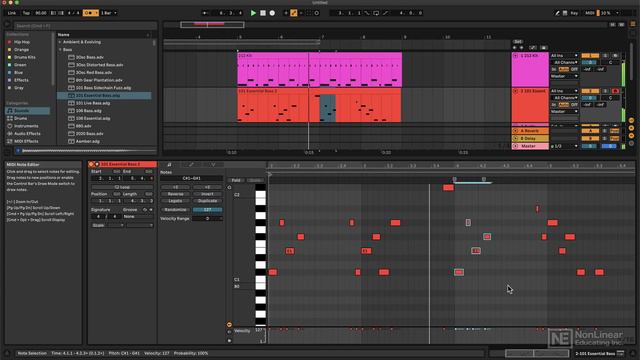Toggle the computer MIDI keyboard icon

[x=565, y=13]
